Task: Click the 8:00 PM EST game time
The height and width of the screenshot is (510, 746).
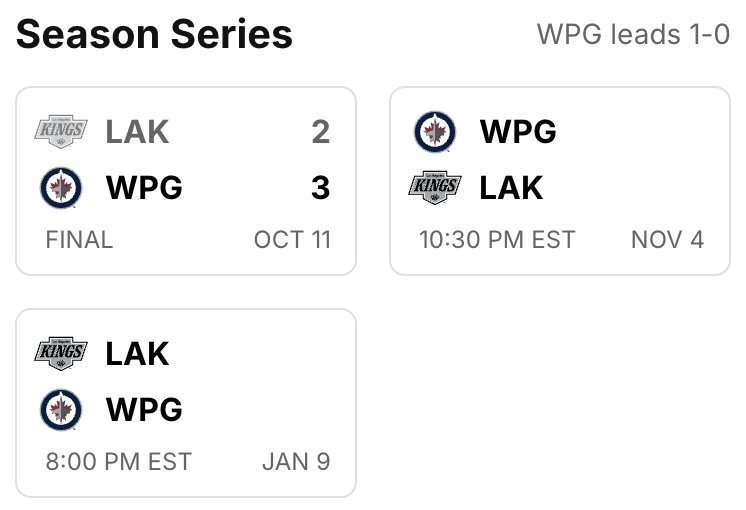Action: pos(118,462)
